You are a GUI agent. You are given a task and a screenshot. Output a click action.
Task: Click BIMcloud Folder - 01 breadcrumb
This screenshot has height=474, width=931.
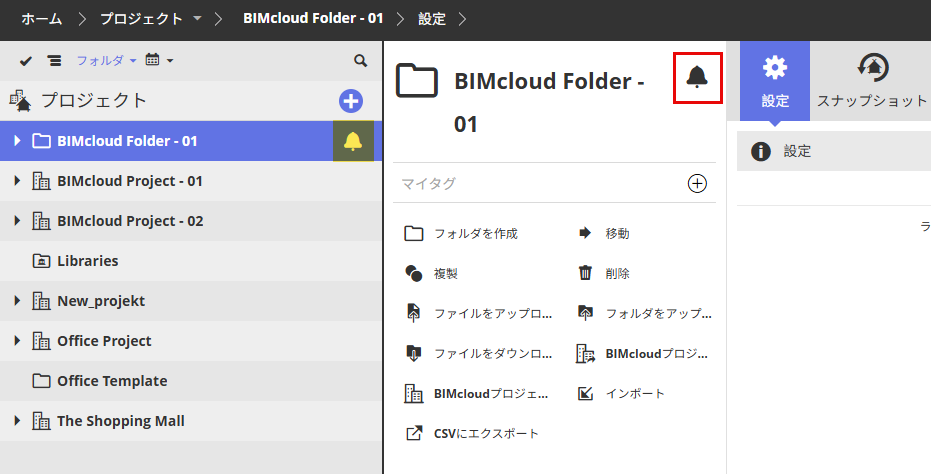pos(314,18)
